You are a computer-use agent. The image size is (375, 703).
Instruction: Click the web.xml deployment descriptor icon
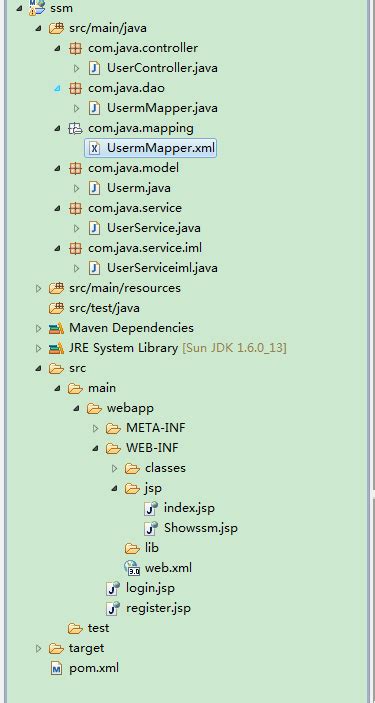click(x=132, y=568)
